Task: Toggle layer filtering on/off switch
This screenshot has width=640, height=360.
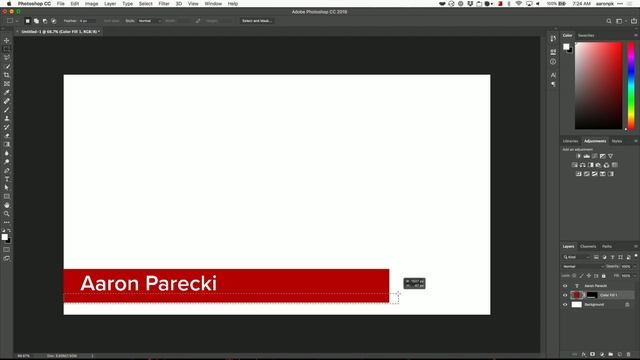Action: coord(636,256)
